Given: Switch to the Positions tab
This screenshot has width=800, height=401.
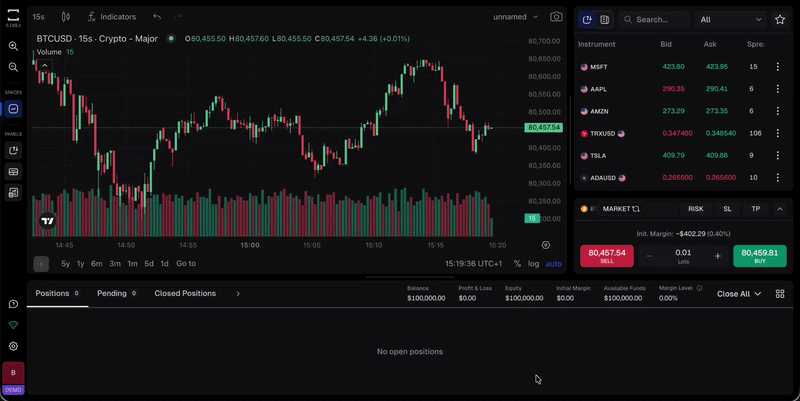Looking at the screenshot, I should click(57, 293).
